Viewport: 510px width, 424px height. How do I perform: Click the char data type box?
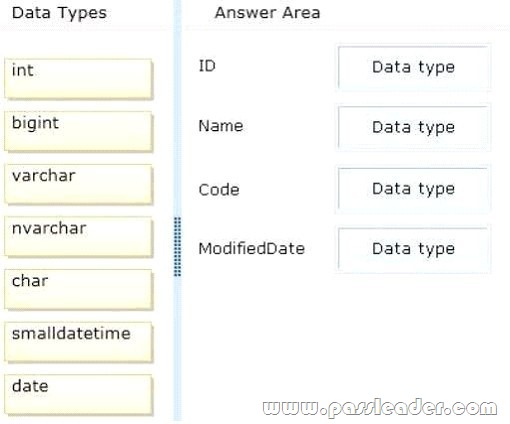78,289
